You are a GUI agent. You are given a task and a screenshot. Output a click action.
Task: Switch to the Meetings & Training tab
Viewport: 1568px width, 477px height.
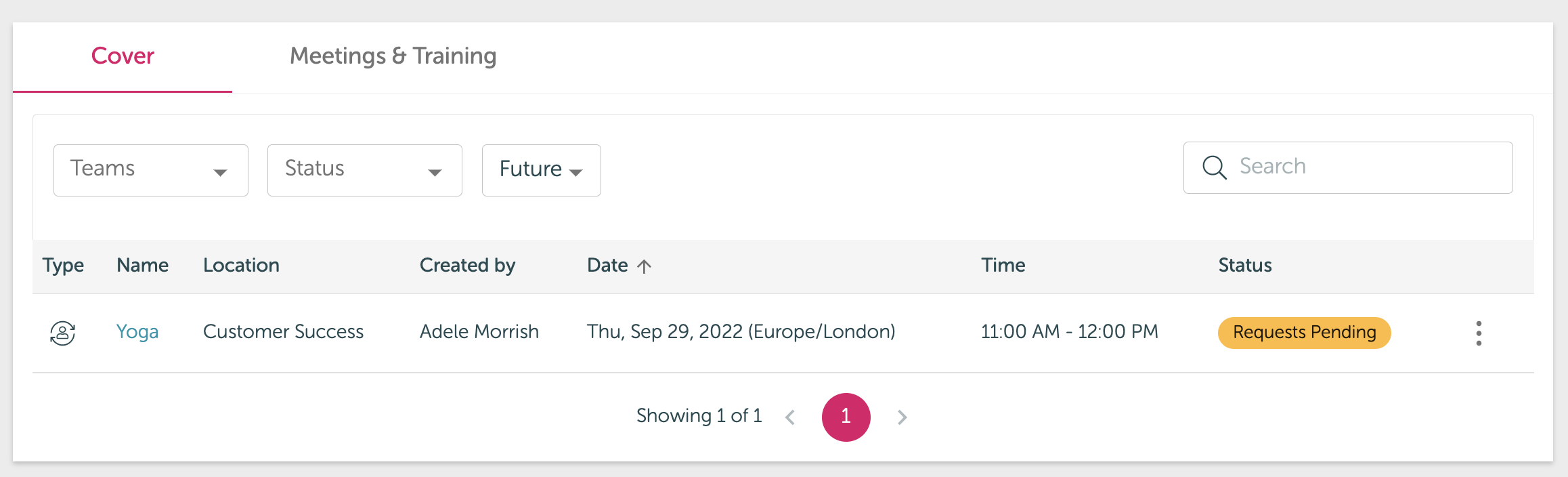click(393, 56)
